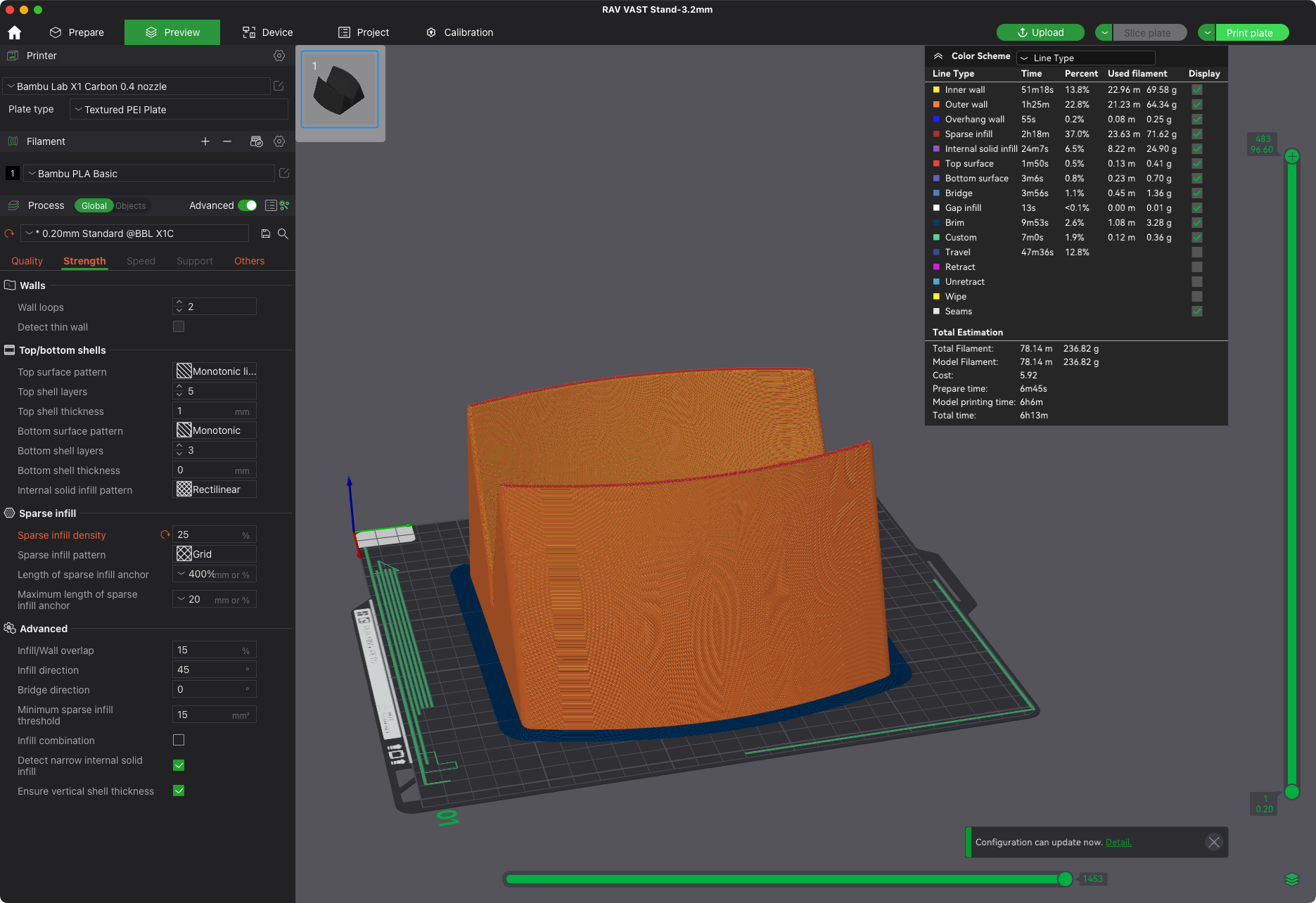Edit the Bambu PLA Basic filament preset

click(284, 173)
